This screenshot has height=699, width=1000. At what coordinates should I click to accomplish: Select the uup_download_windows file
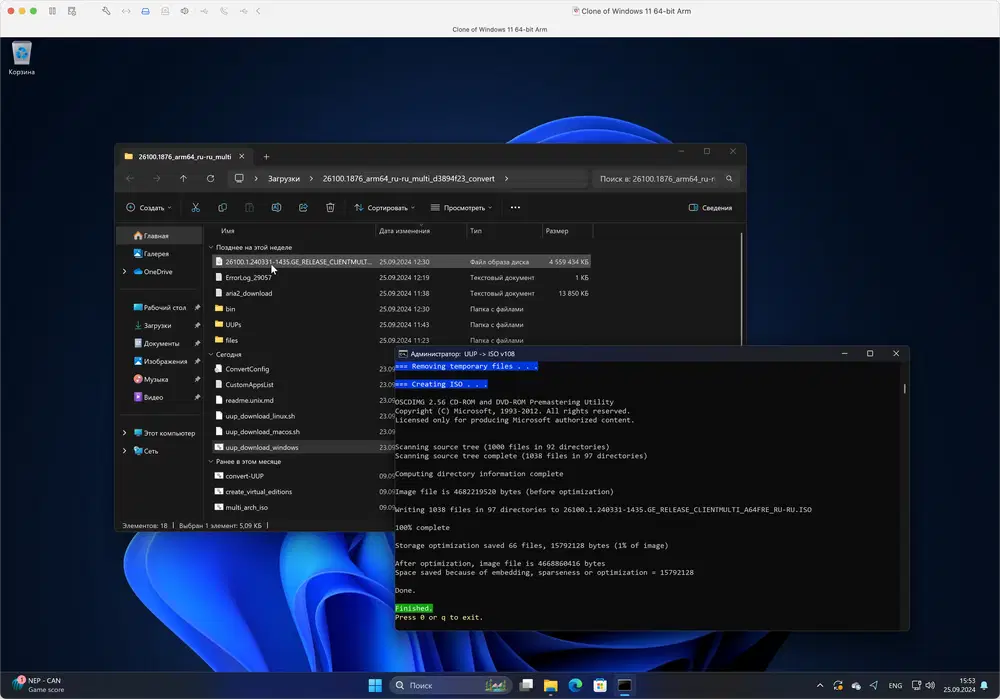pos(261,447)
